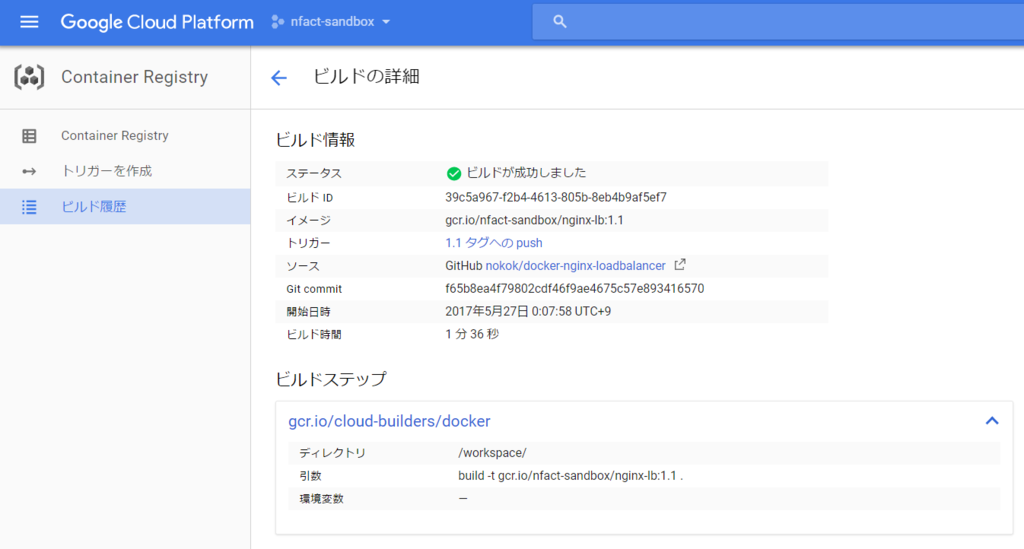Click the 引数 row label
Screen dimensions: 1024x549
(x=310, y=476)
